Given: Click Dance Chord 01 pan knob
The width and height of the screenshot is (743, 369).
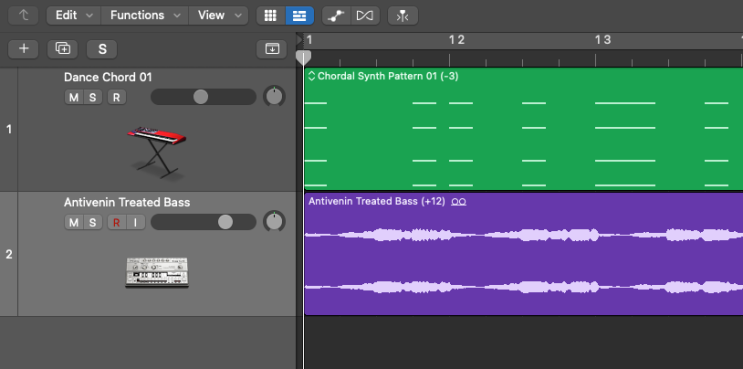Looking at the screenshot, I should (x=274, y=97).
